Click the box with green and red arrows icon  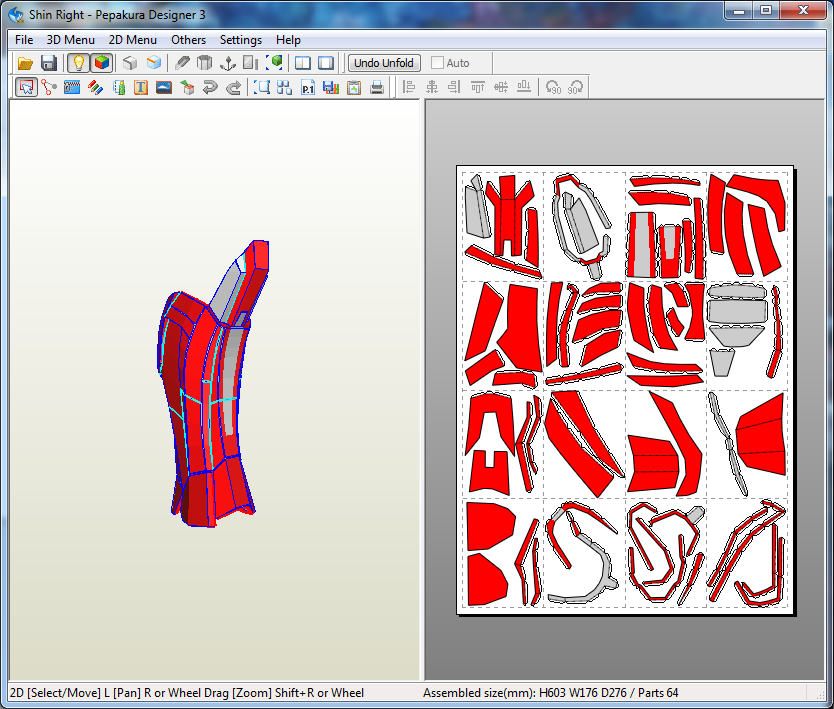(187, 87)
